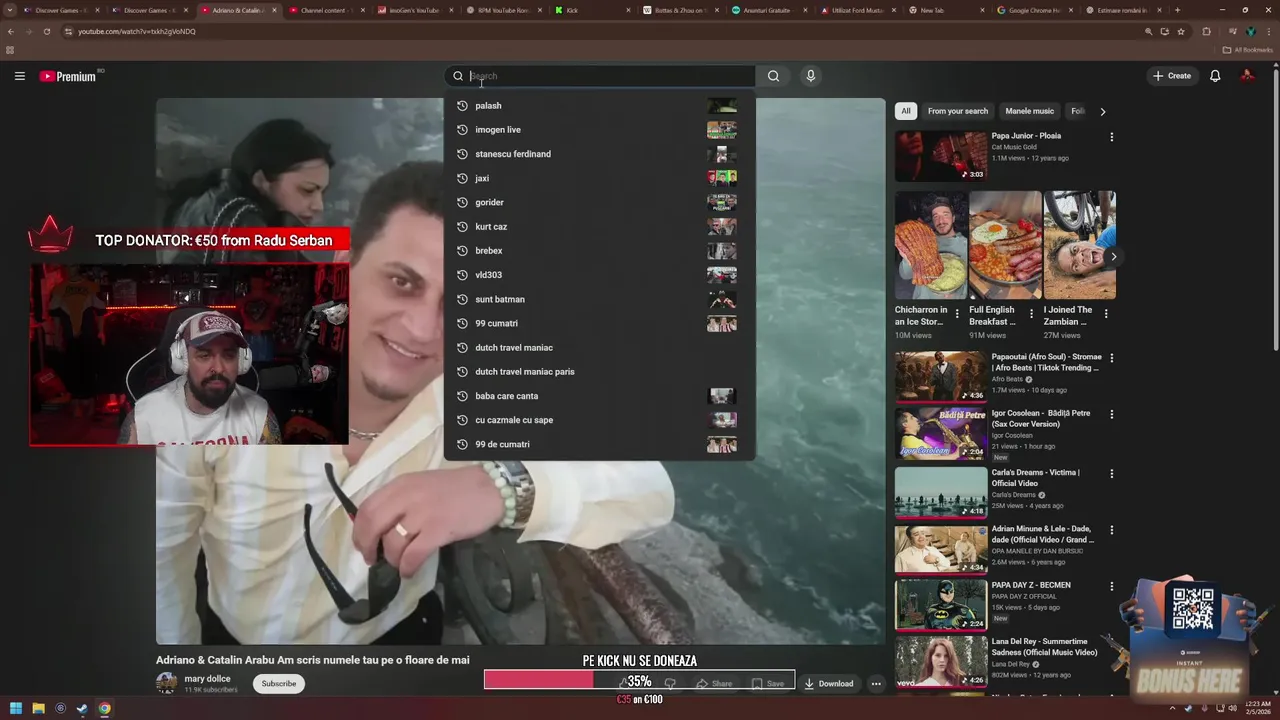Open options menu for Igor Cosolean video
The height and width of the screenshot is (720, 1280).
pyautogui.click(x=1111, y=414)
